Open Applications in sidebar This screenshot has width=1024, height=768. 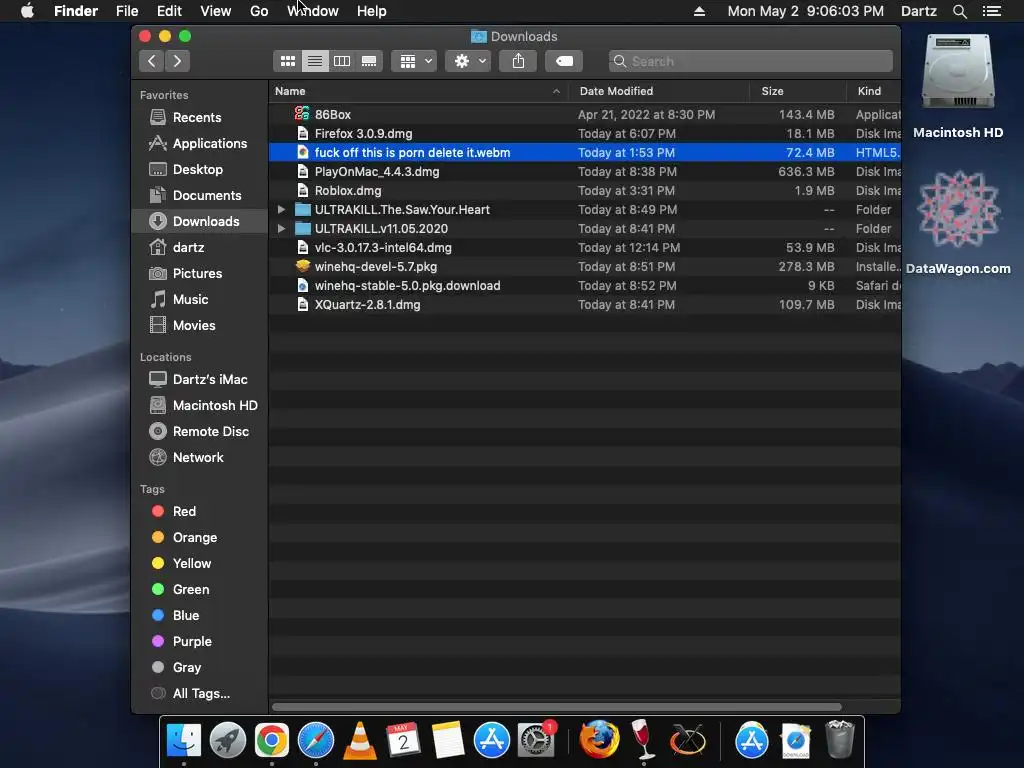pos(199,144)
